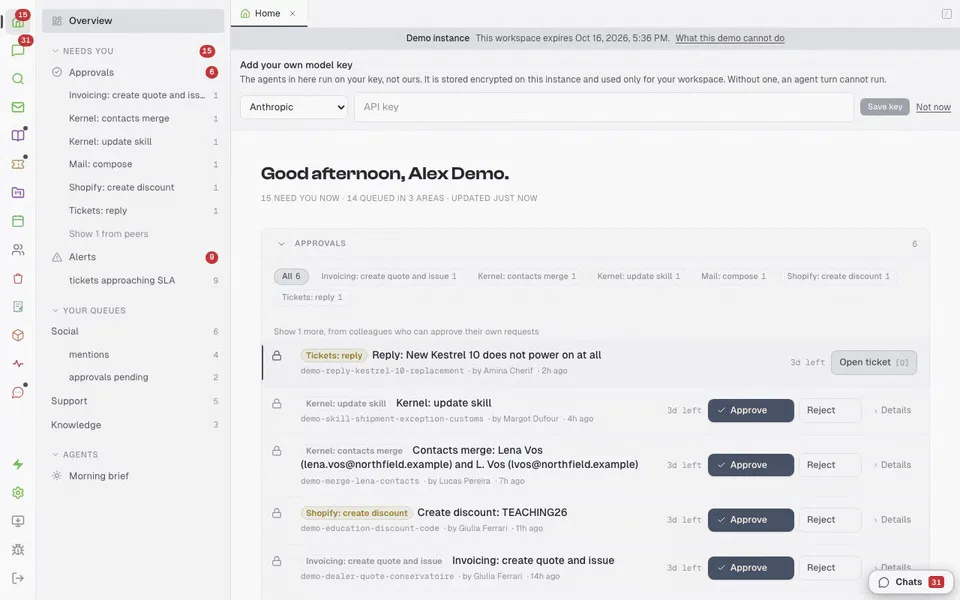The width and height of the screenshot is (960, 600).
Task: Reject the Contacts merge: Lena Vos request
Action: click(x=830, y=465)
